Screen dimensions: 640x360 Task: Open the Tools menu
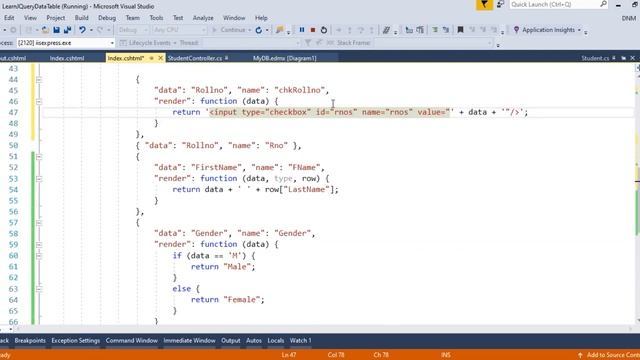(x=156, y=18)
